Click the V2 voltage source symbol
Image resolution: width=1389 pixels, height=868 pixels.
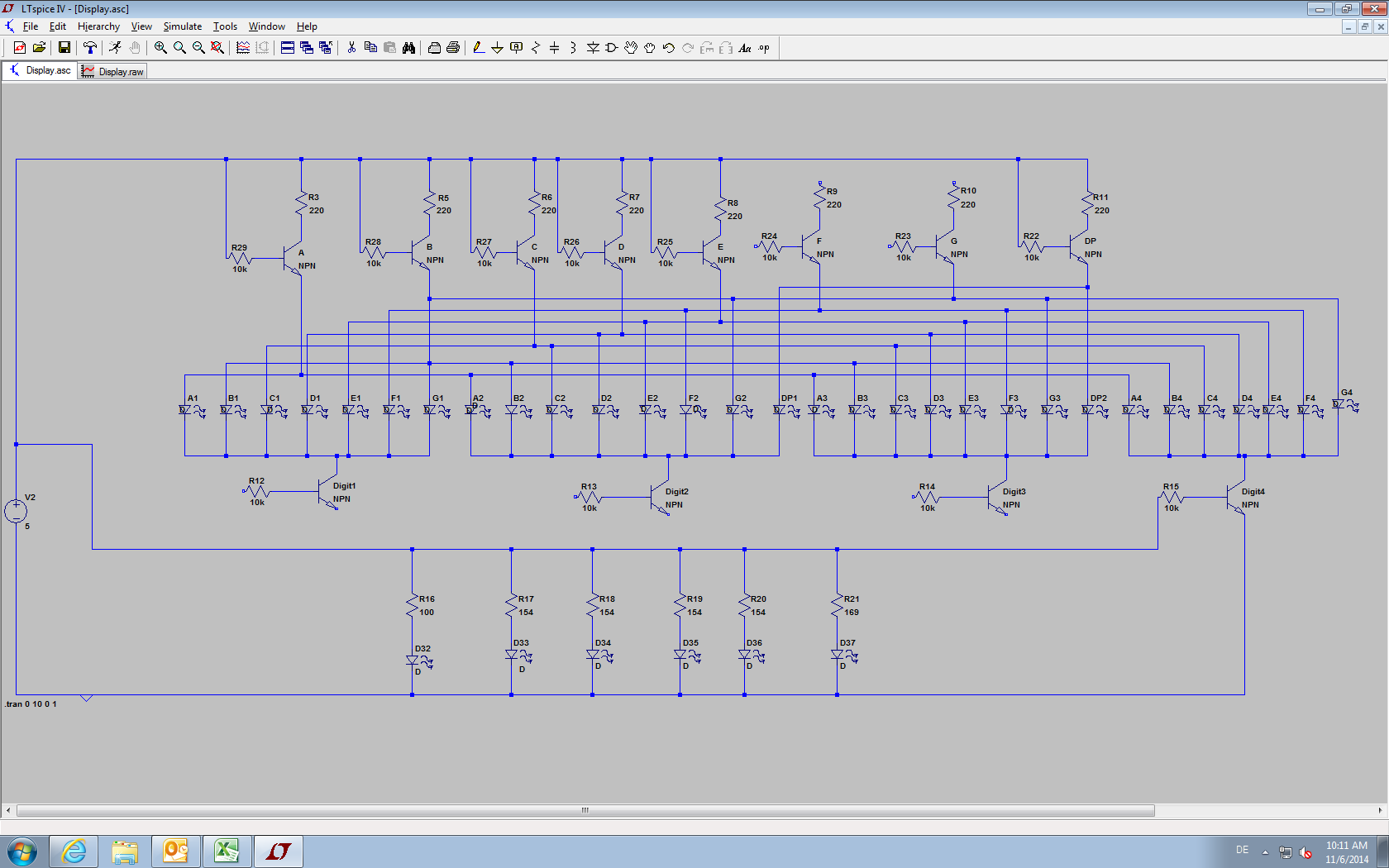(x=16, y=511)
